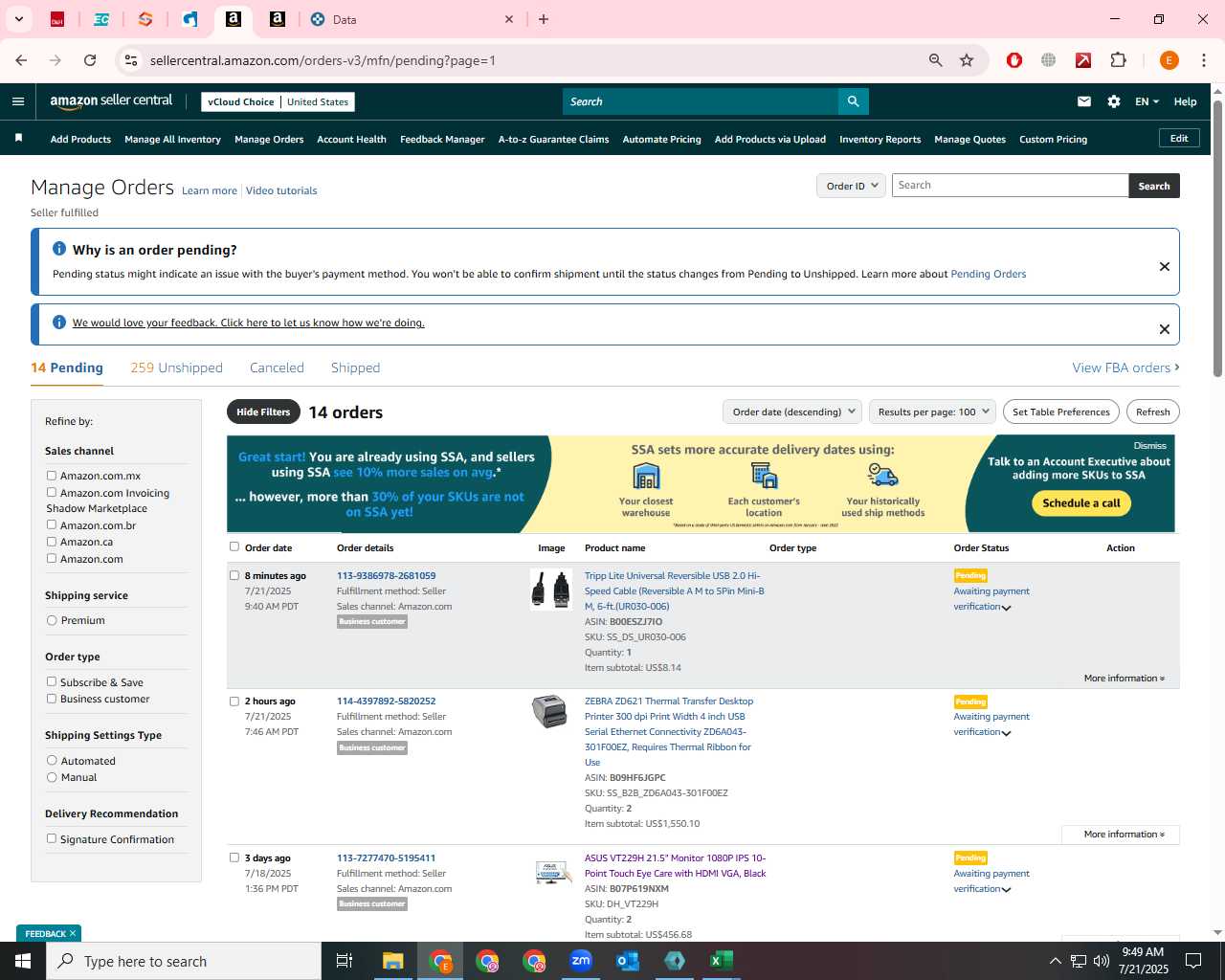Open the Windows Start menu

click(x=23, y=961)
